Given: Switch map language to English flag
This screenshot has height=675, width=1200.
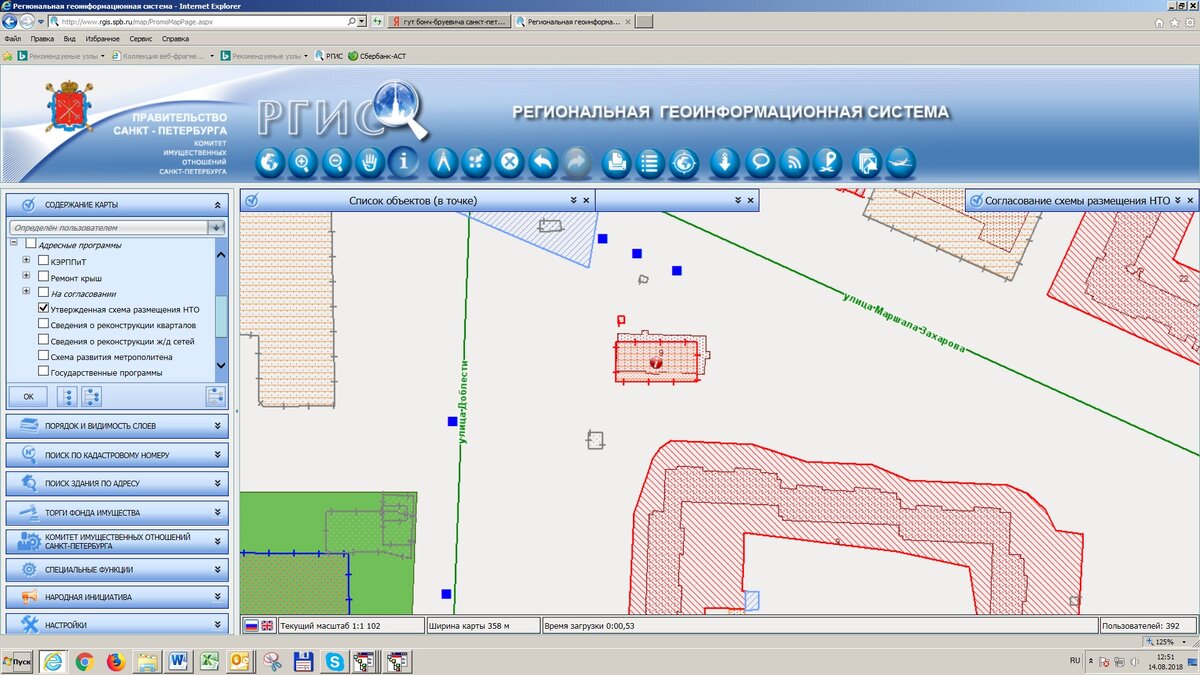Looking at the screenshot, I should point(267,625).
